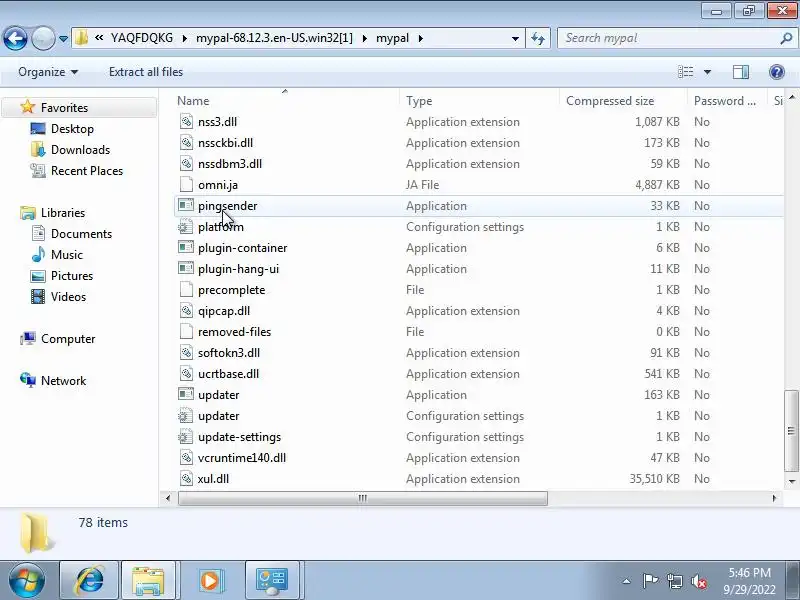Click the scroll right arrow
This screenshot has width=800, height=600.
click(774, 498)
